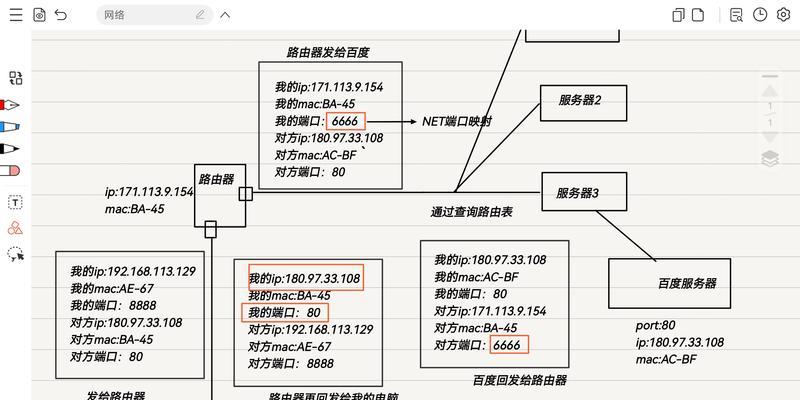
Task: Click the 路由器 box label
Action: pos(216,179)
